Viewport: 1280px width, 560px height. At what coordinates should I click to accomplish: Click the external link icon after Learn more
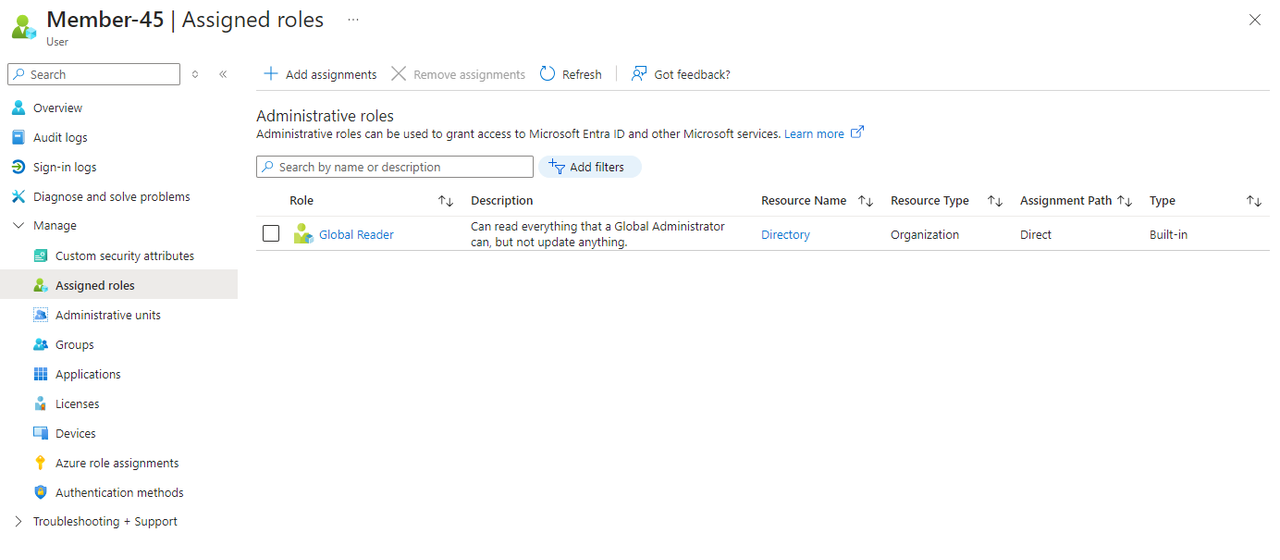coord(857,133)
